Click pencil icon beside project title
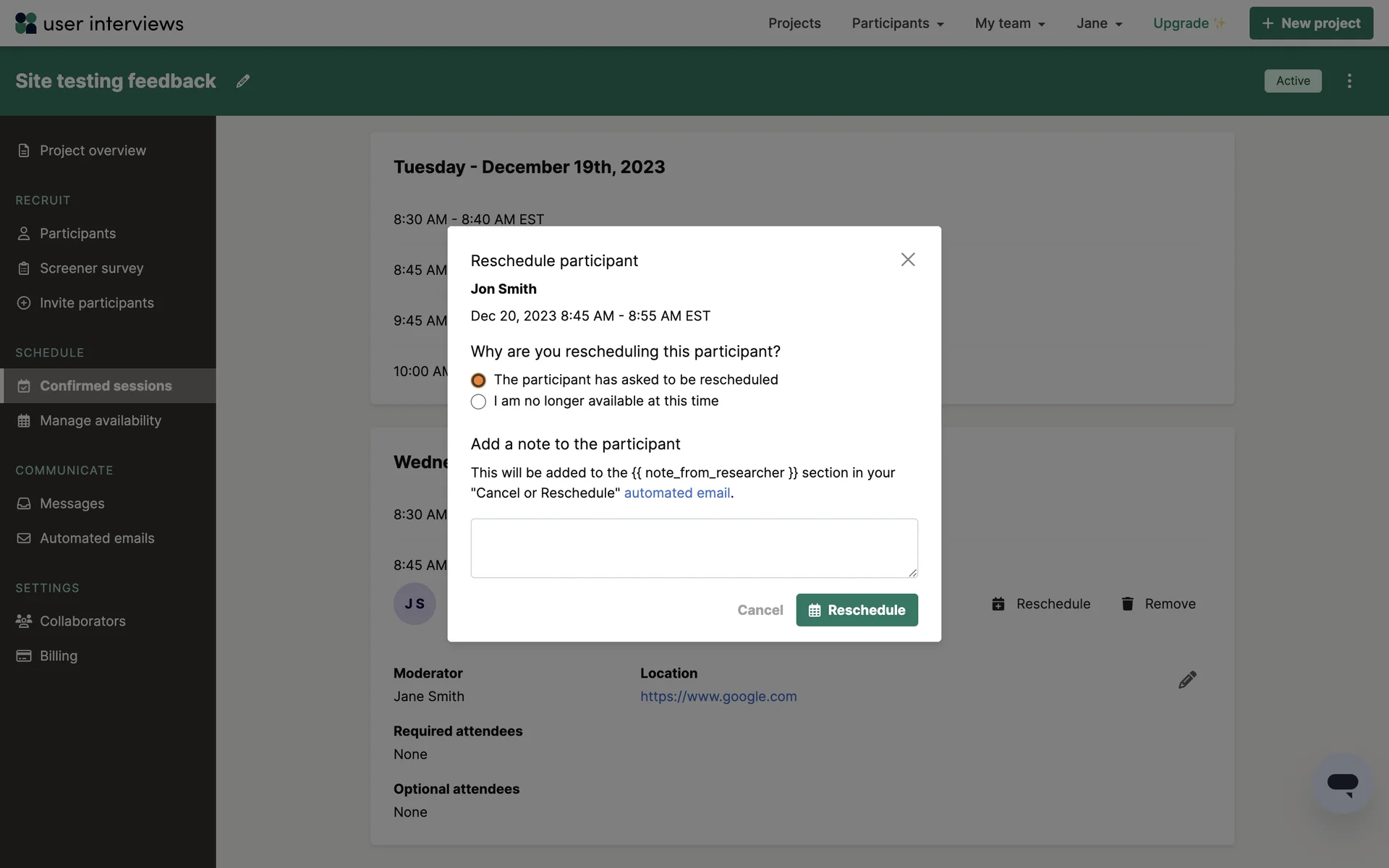The width and height of the screenshot is (1389, 868). click(x=243, y=81)
